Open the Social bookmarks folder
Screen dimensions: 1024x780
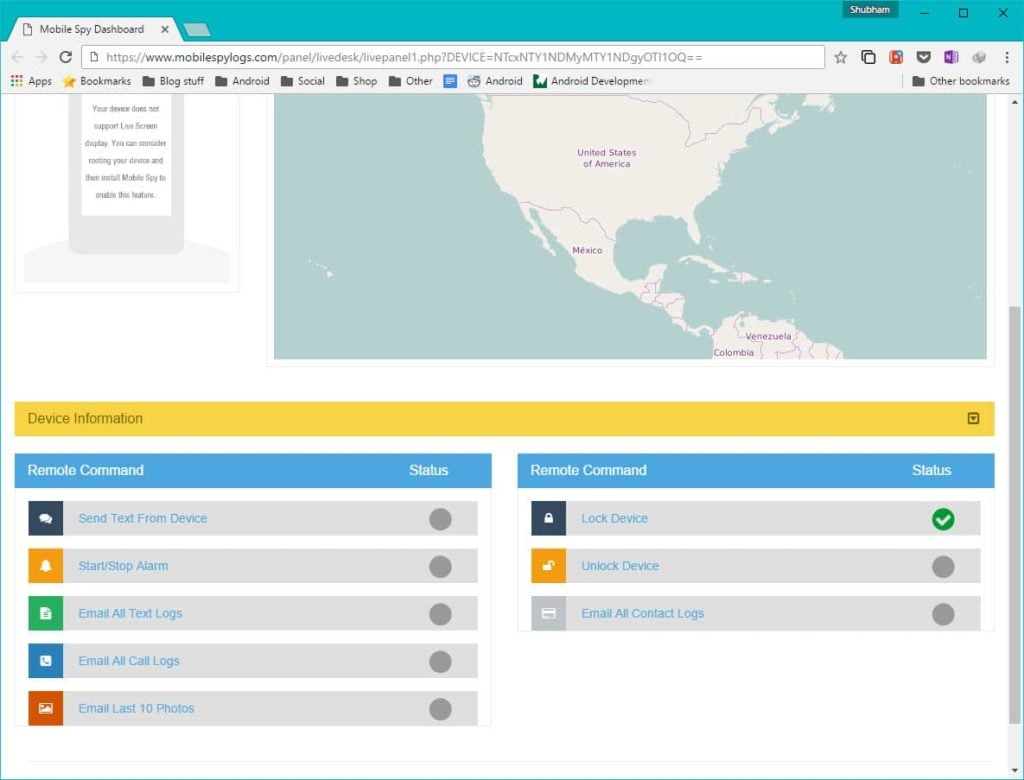pos(302,81)
